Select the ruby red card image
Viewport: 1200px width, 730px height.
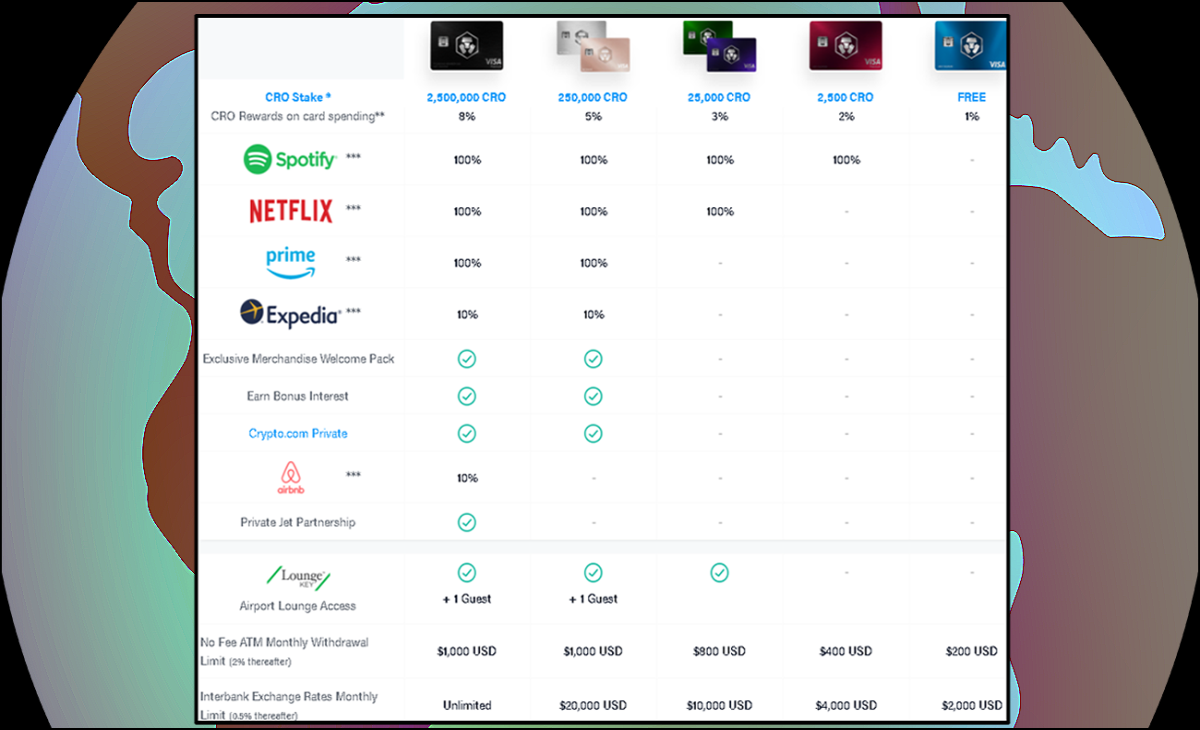coord(846,45)
